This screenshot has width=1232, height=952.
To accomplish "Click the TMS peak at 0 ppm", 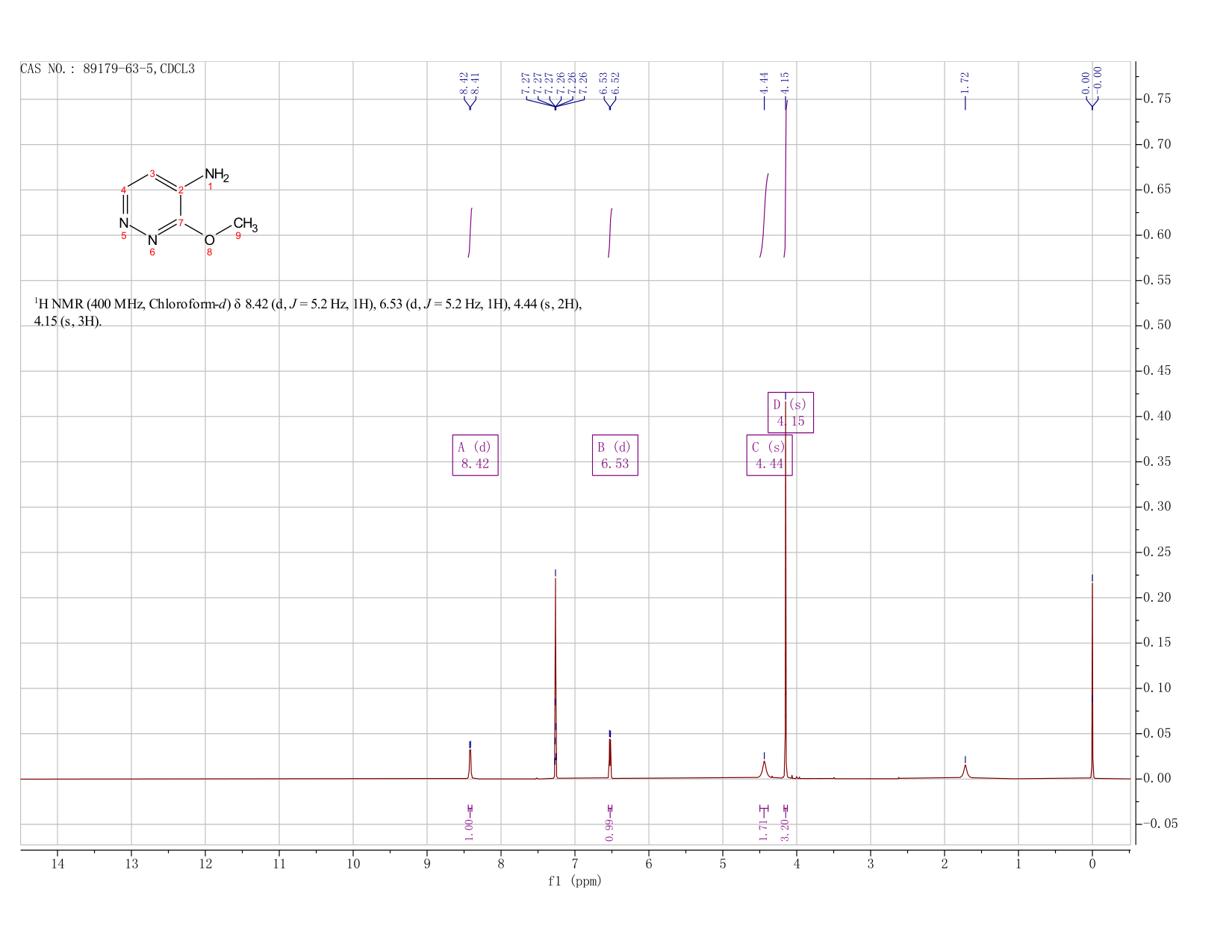I will pyautogui.click(x=1092, y=679).
